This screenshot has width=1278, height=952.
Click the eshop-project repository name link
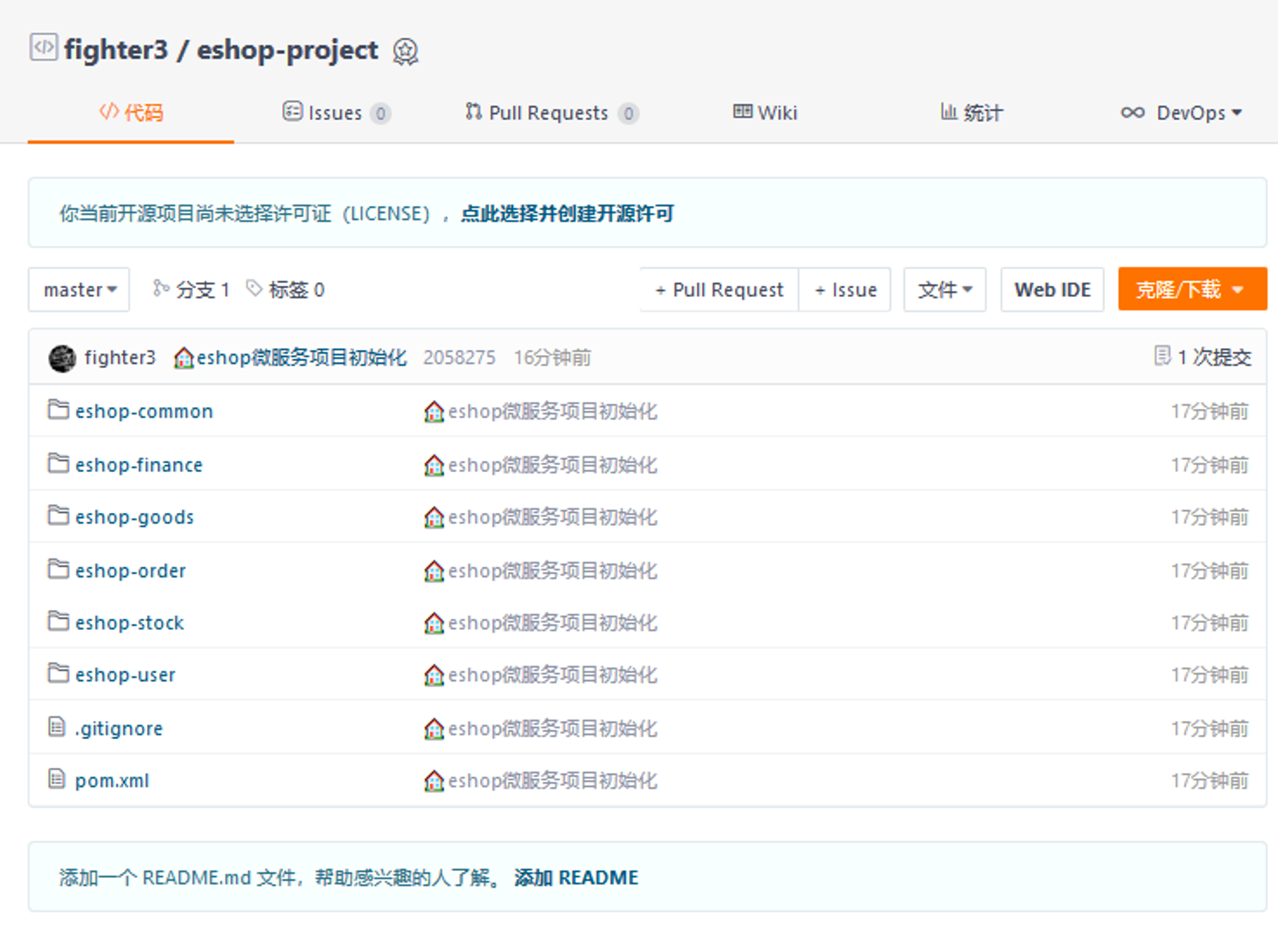pos(288,50)
